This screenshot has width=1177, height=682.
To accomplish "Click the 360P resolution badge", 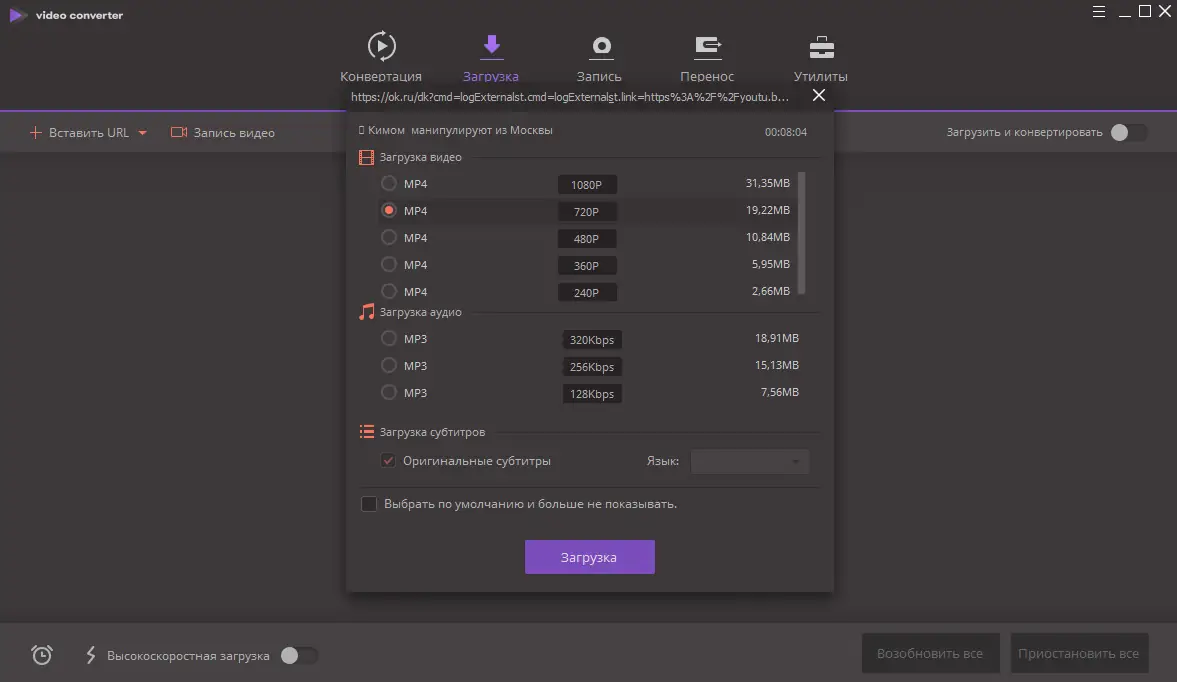I will pos(587,266).
